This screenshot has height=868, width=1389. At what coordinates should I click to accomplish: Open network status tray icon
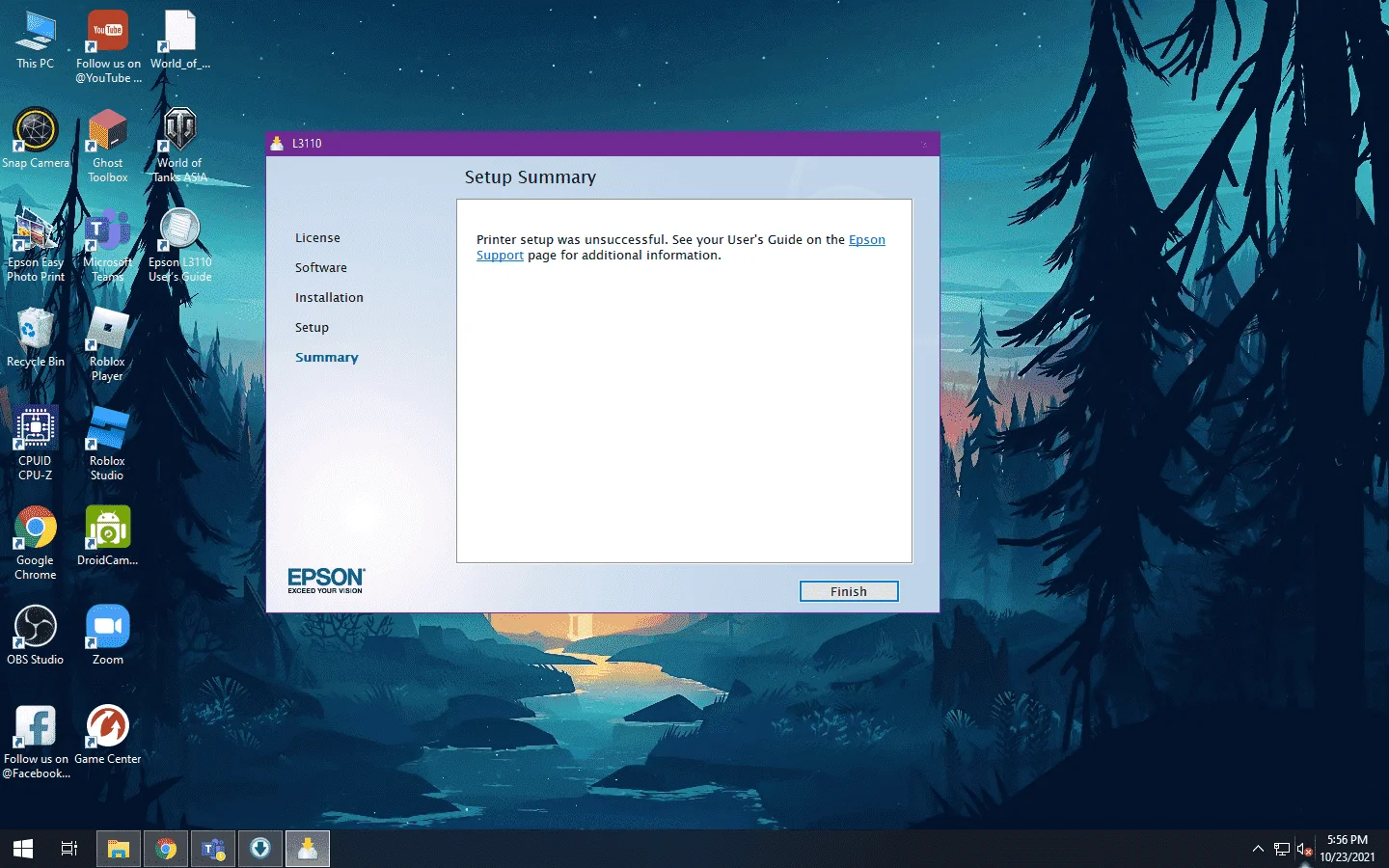(x=1282, y=849)
